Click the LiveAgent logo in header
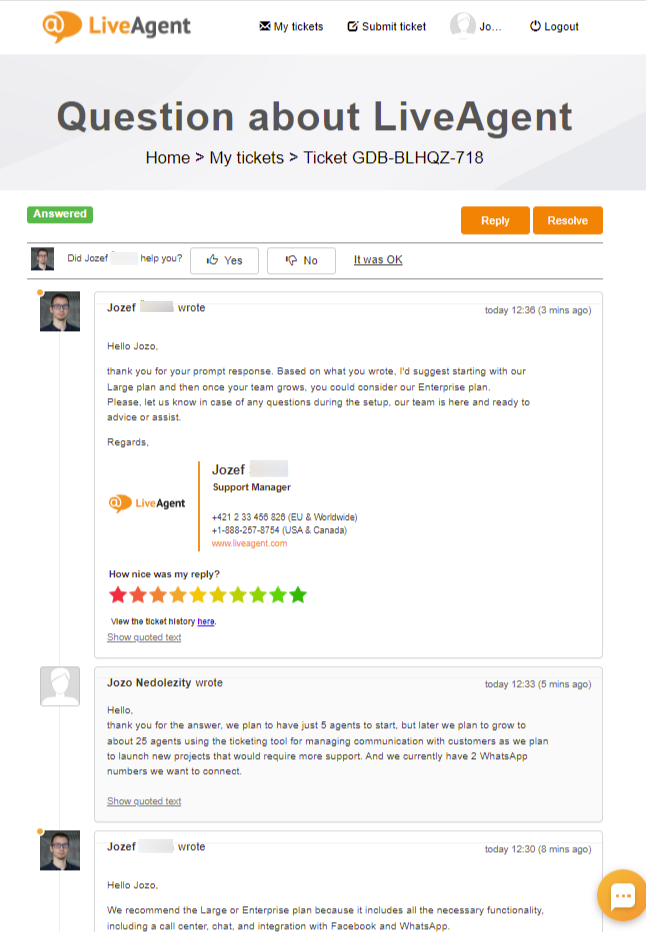Screen dimensions: 646x932 117,27
